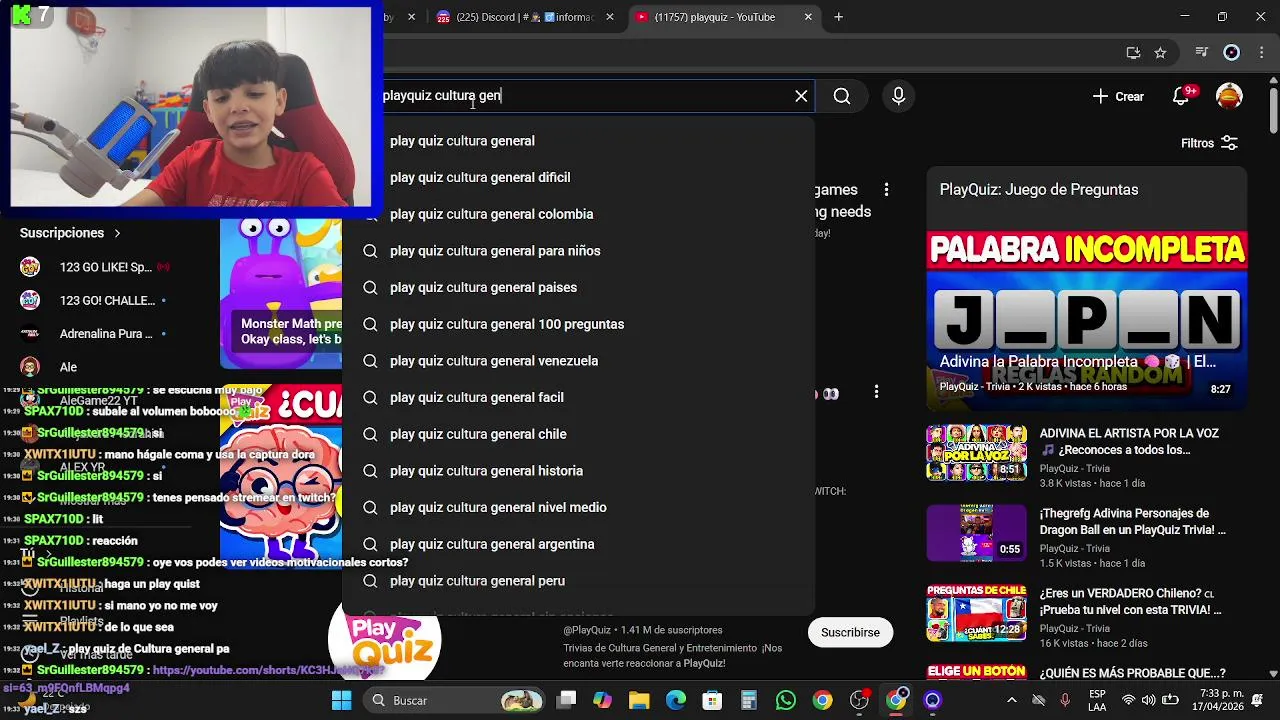The width and height of the screenshot is (1280, 720).
Task: Click the Suscribirse button for PlayQuiz
Action: coord(850,632)
